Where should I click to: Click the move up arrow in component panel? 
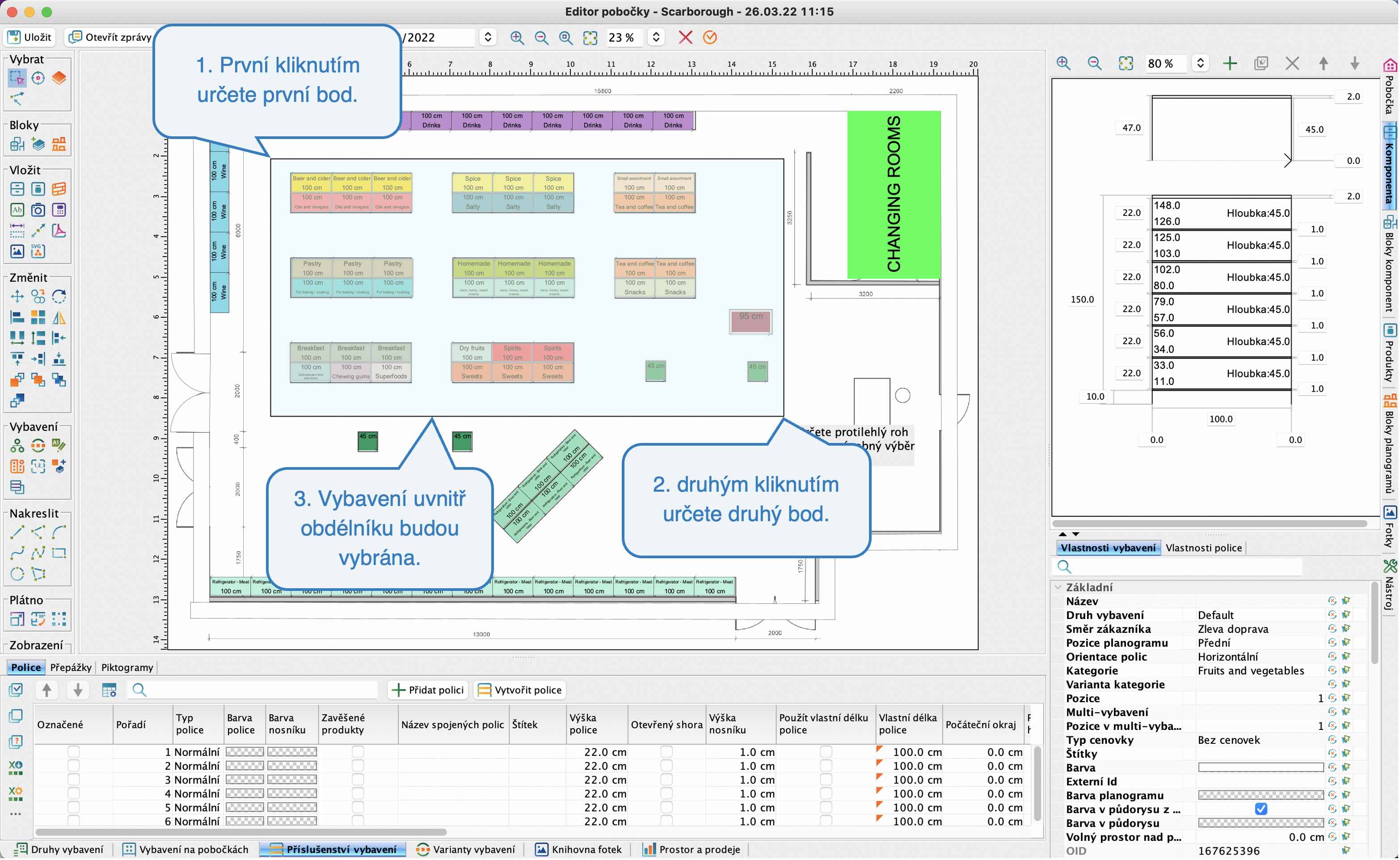coord(1325,63)
